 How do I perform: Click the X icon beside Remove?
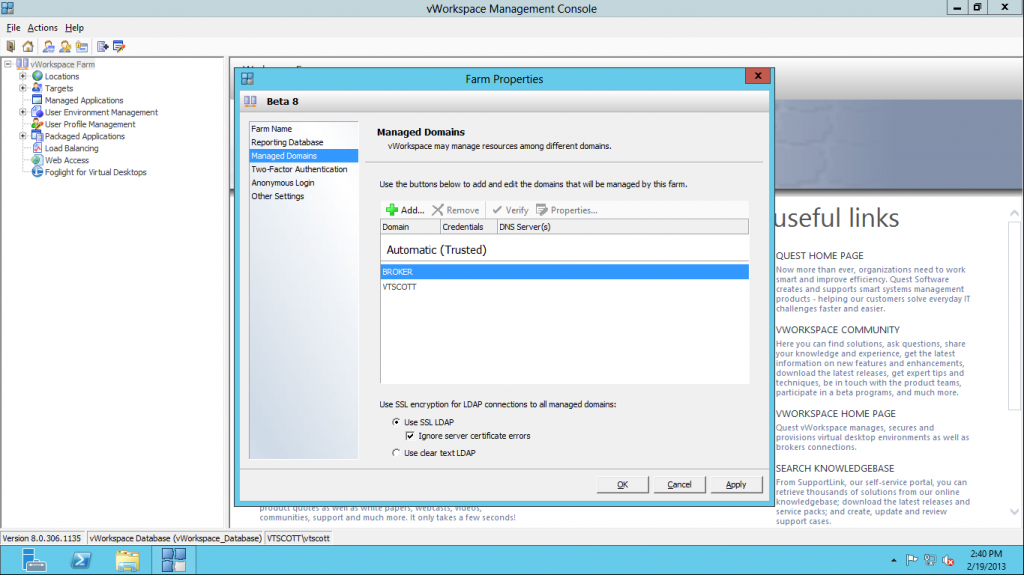pyautogui.click(x=438, y=210)
